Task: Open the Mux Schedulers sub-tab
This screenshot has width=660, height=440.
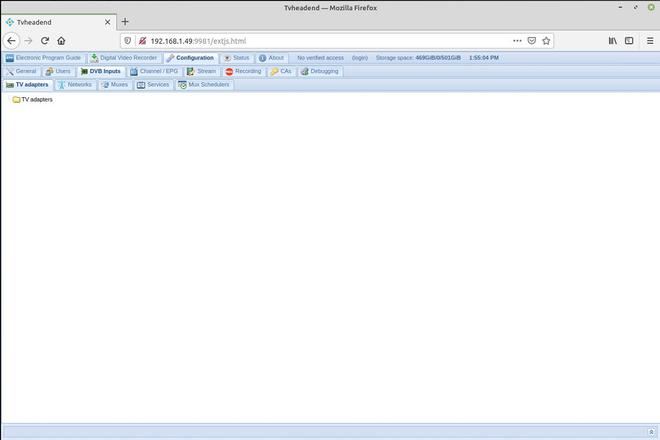Action: click(x=204, y=85)
